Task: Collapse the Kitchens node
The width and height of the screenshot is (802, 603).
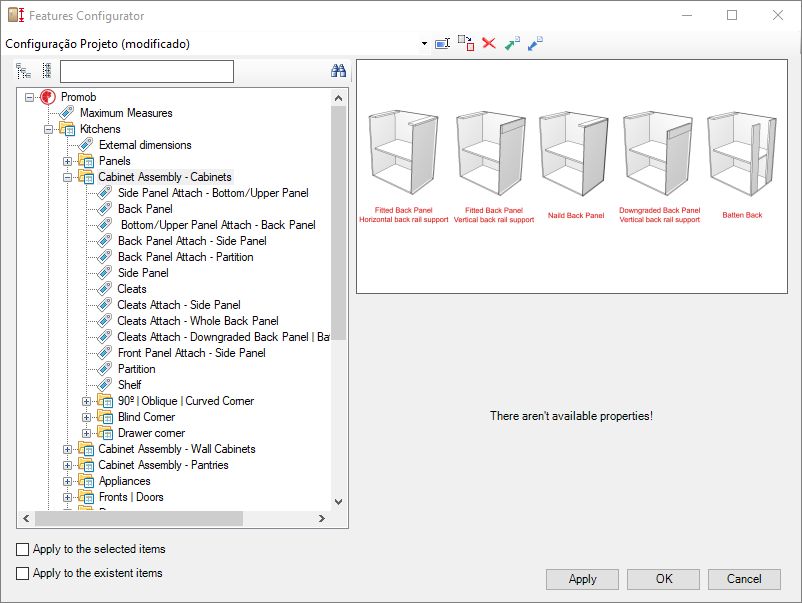Action: pos(49,129)
